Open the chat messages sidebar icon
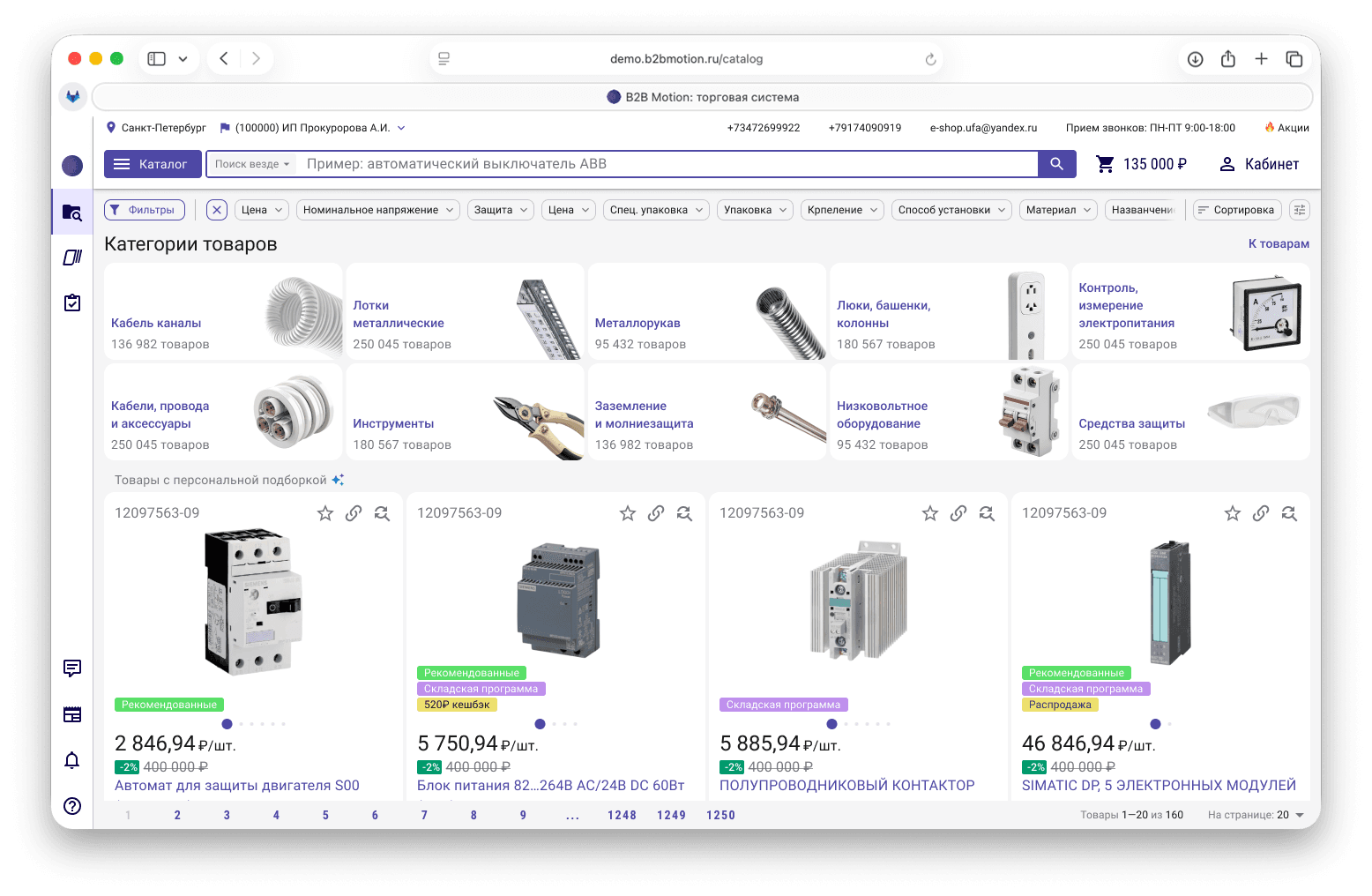This screenshot has width=1372, height=896. [x=72, y=668]
